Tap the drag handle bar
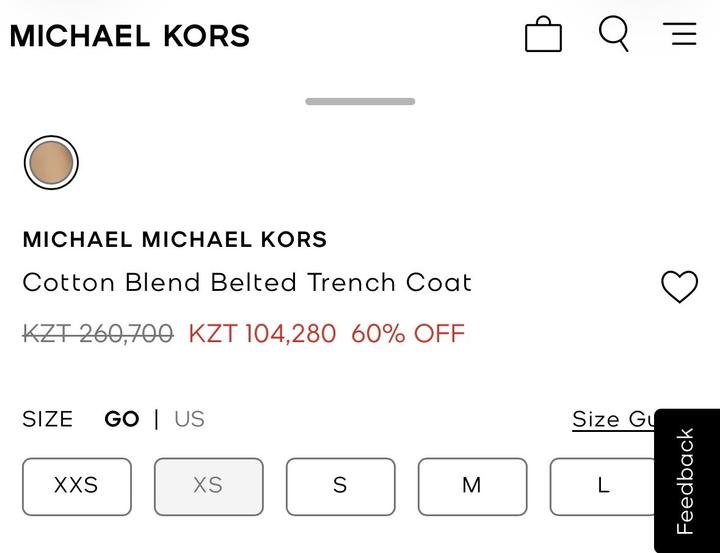 360,101
